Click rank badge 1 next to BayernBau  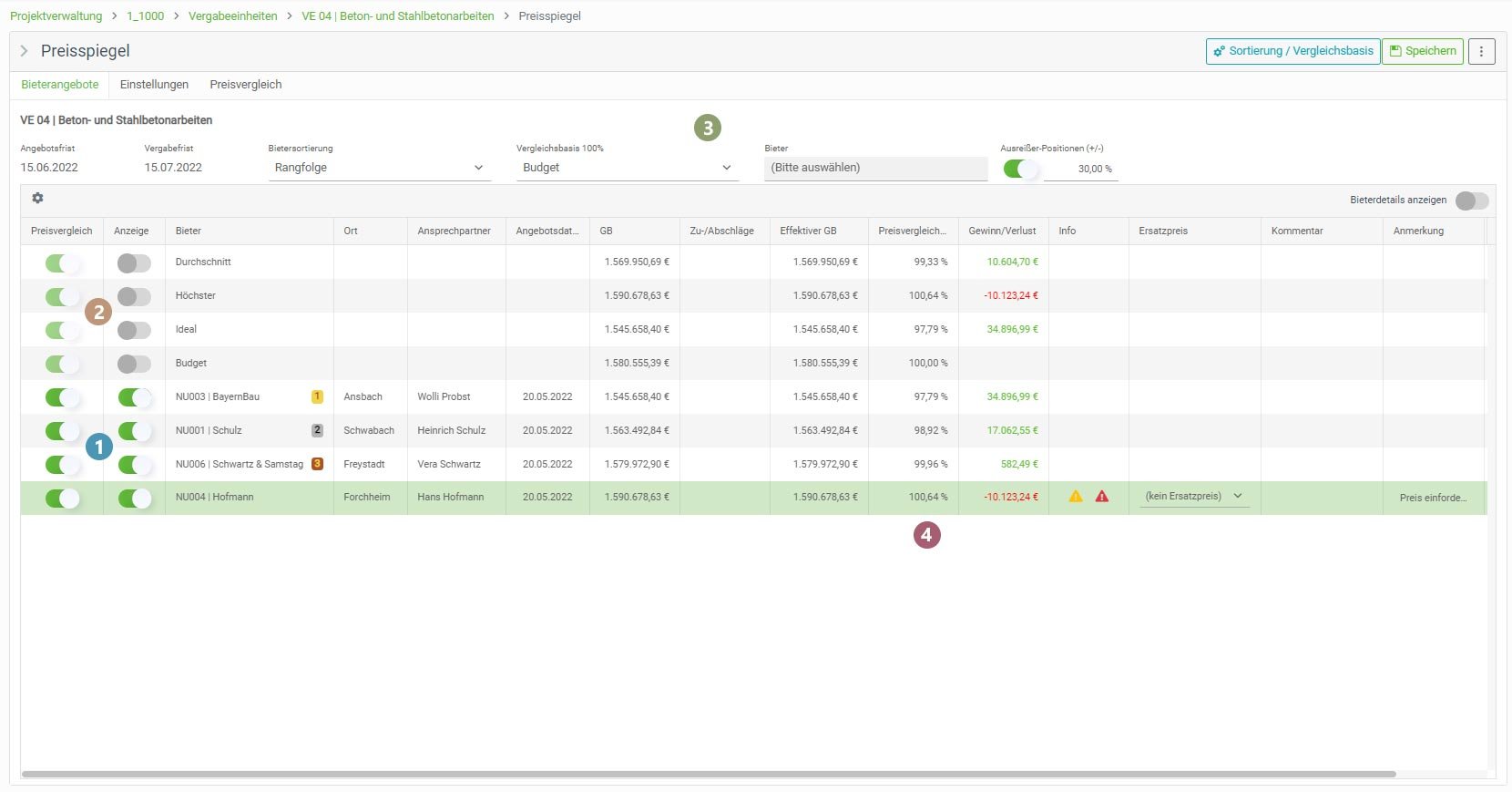pyautogui.click(x=317, y=396)
